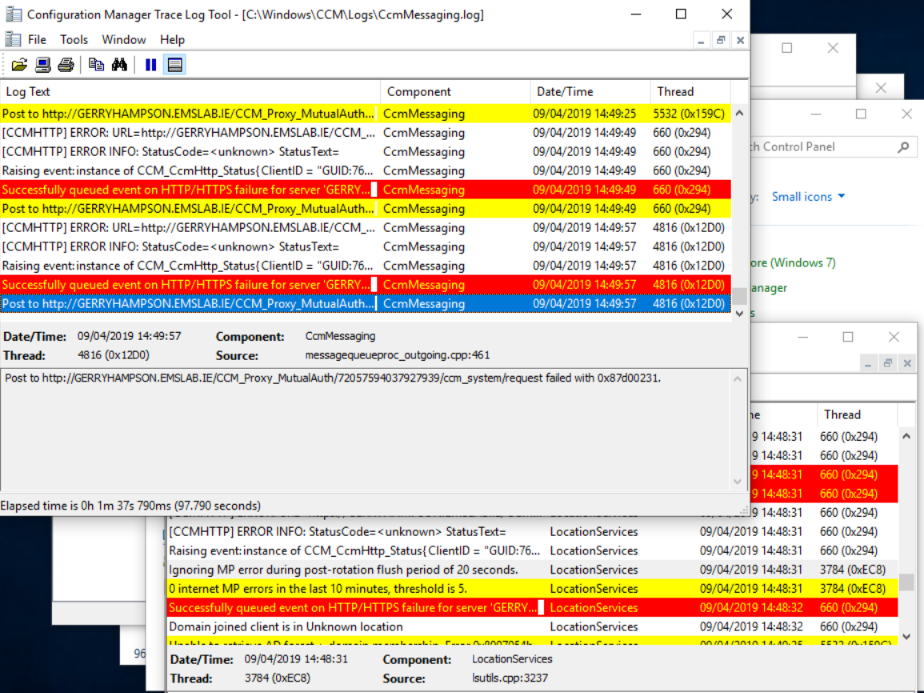924x693 pixels.
Task: Click the Copy to clipboard toolbar icon
Action: [x=96, y=65]
